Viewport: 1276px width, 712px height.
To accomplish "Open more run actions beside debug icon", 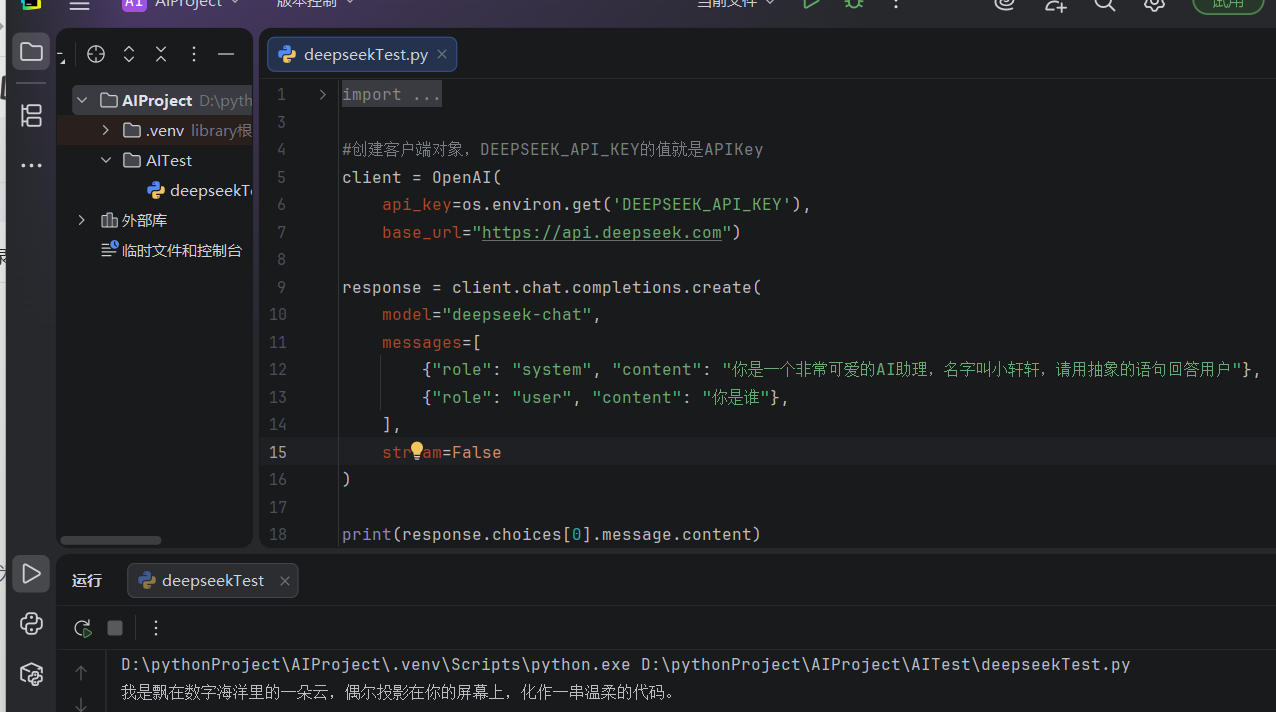I will coord(896,5).
